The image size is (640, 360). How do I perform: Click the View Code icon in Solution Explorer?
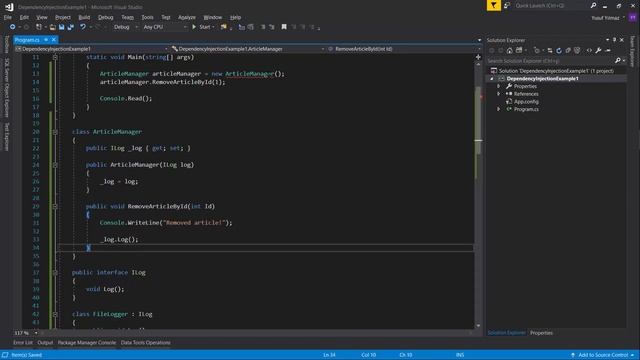(589, 51)
